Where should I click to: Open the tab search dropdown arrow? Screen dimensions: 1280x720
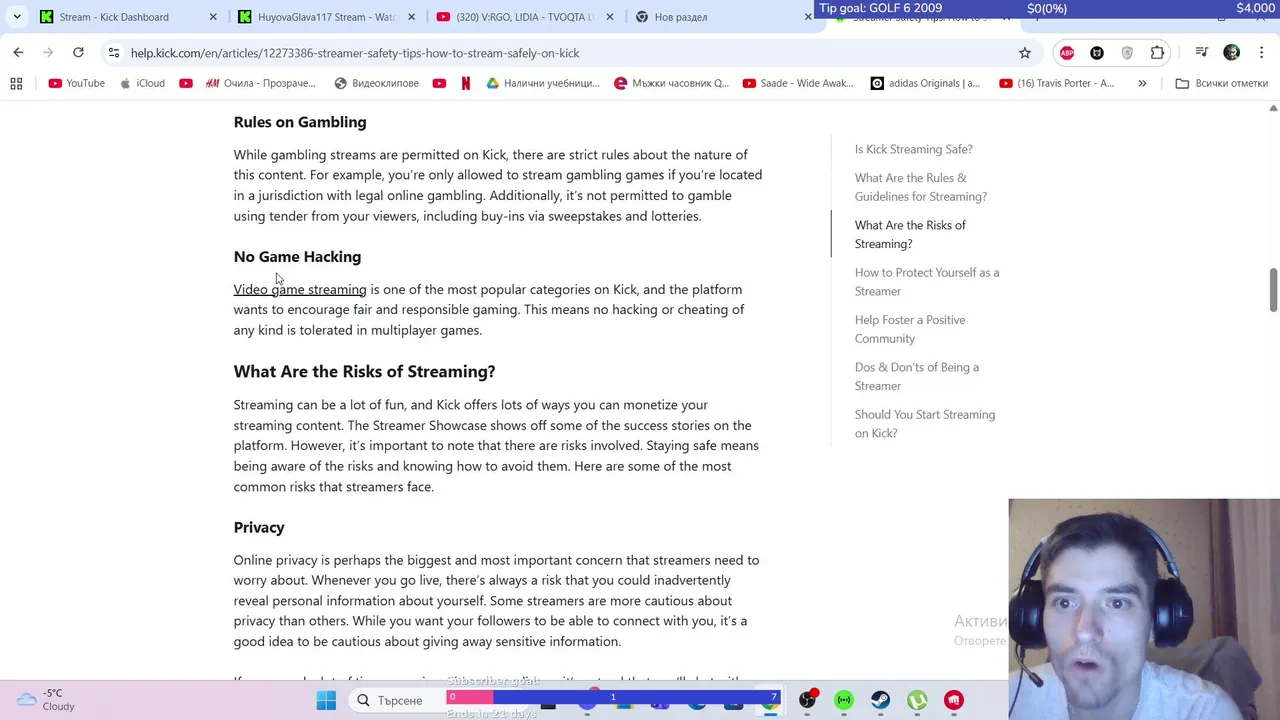click(17, 17)
